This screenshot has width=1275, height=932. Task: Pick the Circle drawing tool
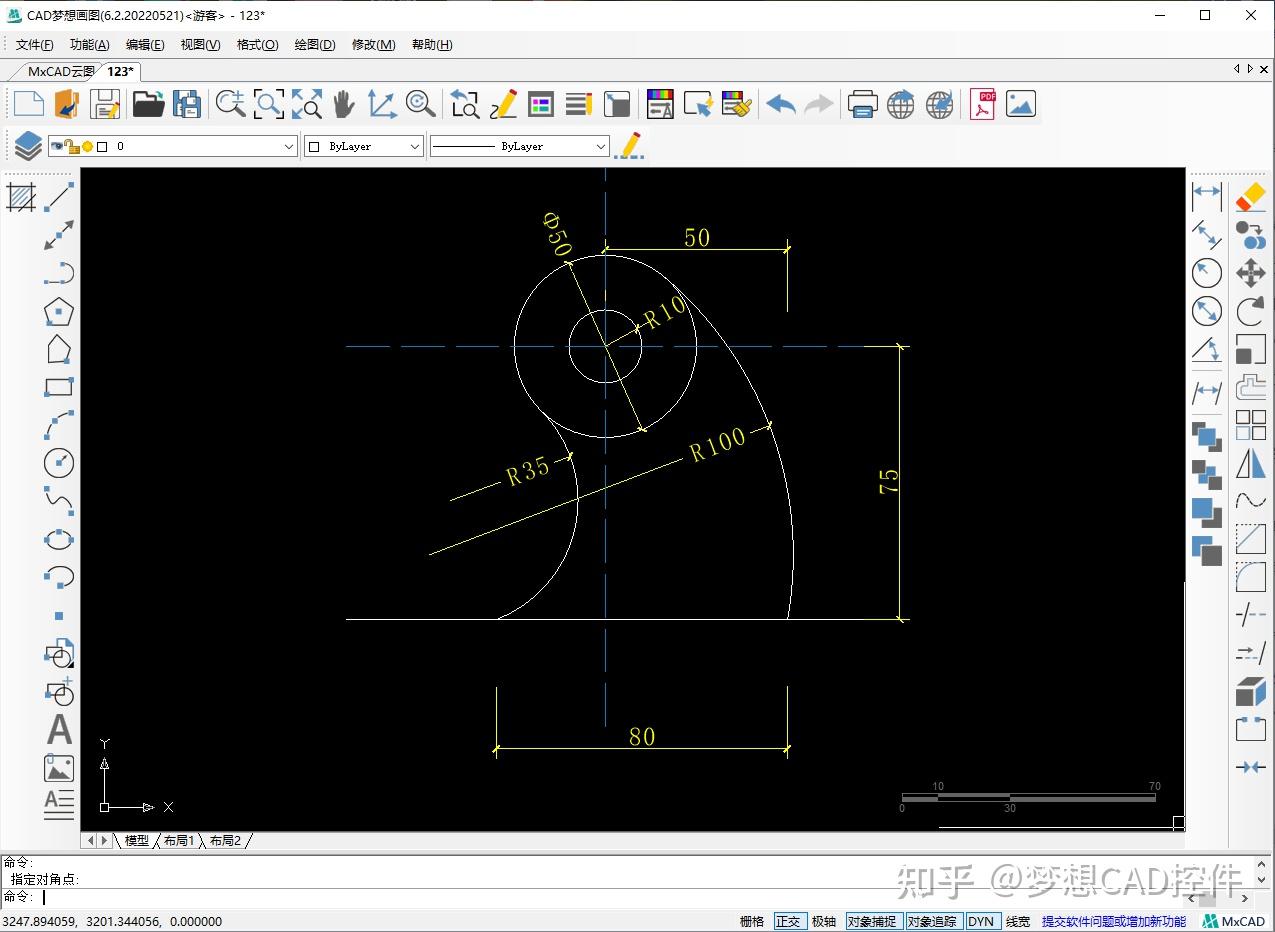tap(59, 463)
